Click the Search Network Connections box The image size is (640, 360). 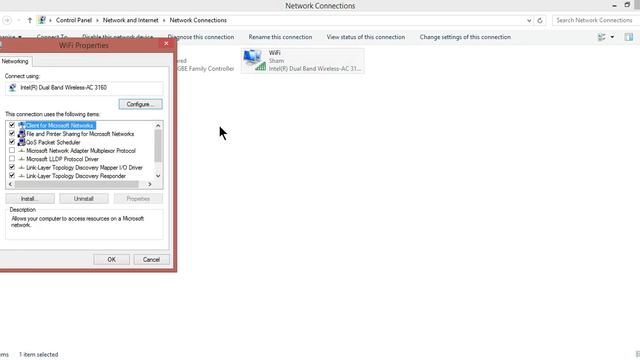point(596,20)
